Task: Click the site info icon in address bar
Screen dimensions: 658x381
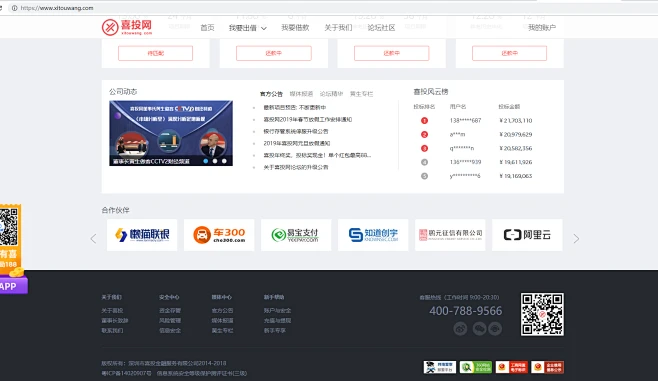Action: [x=14, y=8]
